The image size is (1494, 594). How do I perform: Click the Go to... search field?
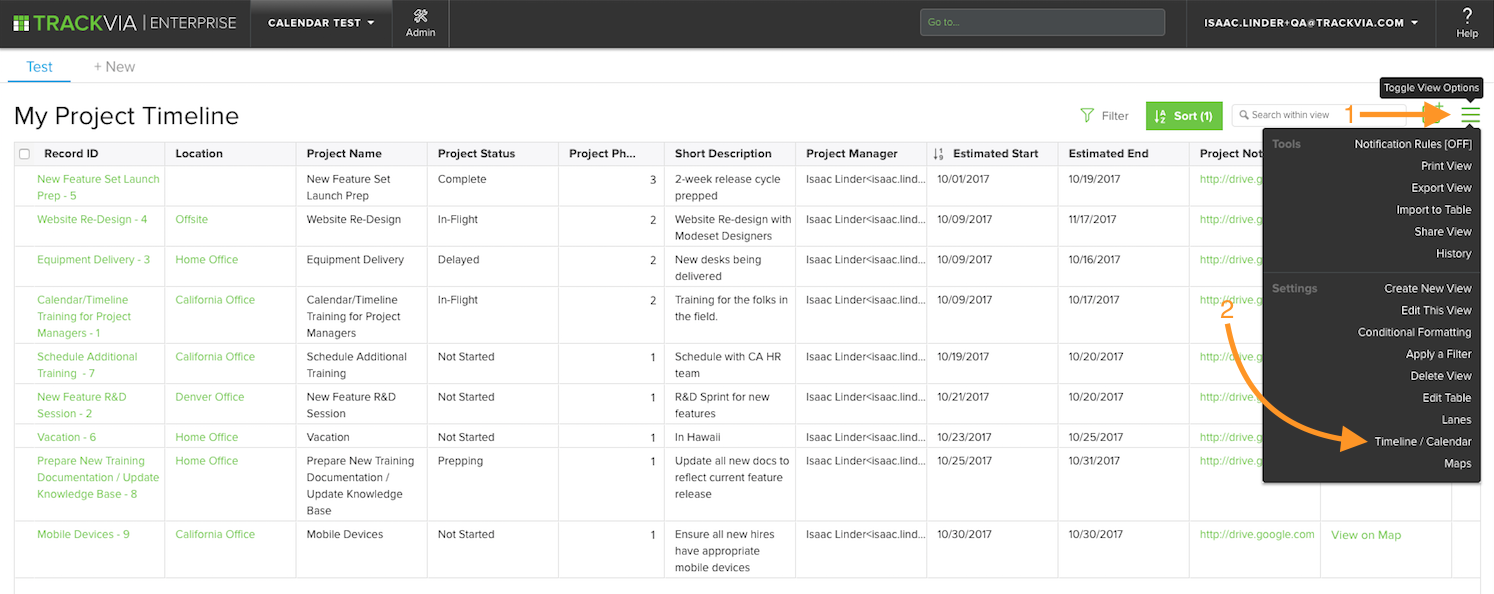[1042, 22]
